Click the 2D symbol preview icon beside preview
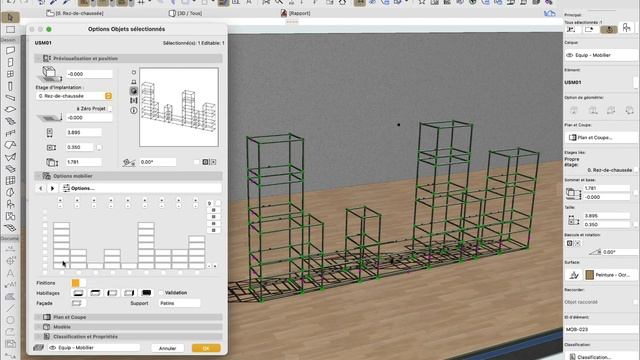 coord(133,72)
